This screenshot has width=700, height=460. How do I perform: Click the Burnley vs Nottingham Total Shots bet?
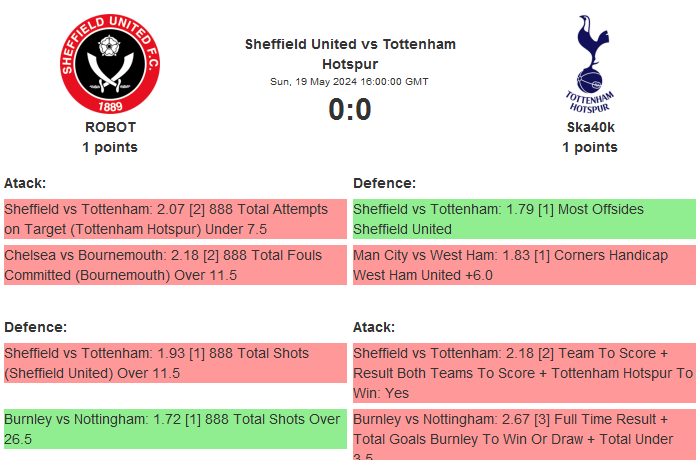coord(175,429)
